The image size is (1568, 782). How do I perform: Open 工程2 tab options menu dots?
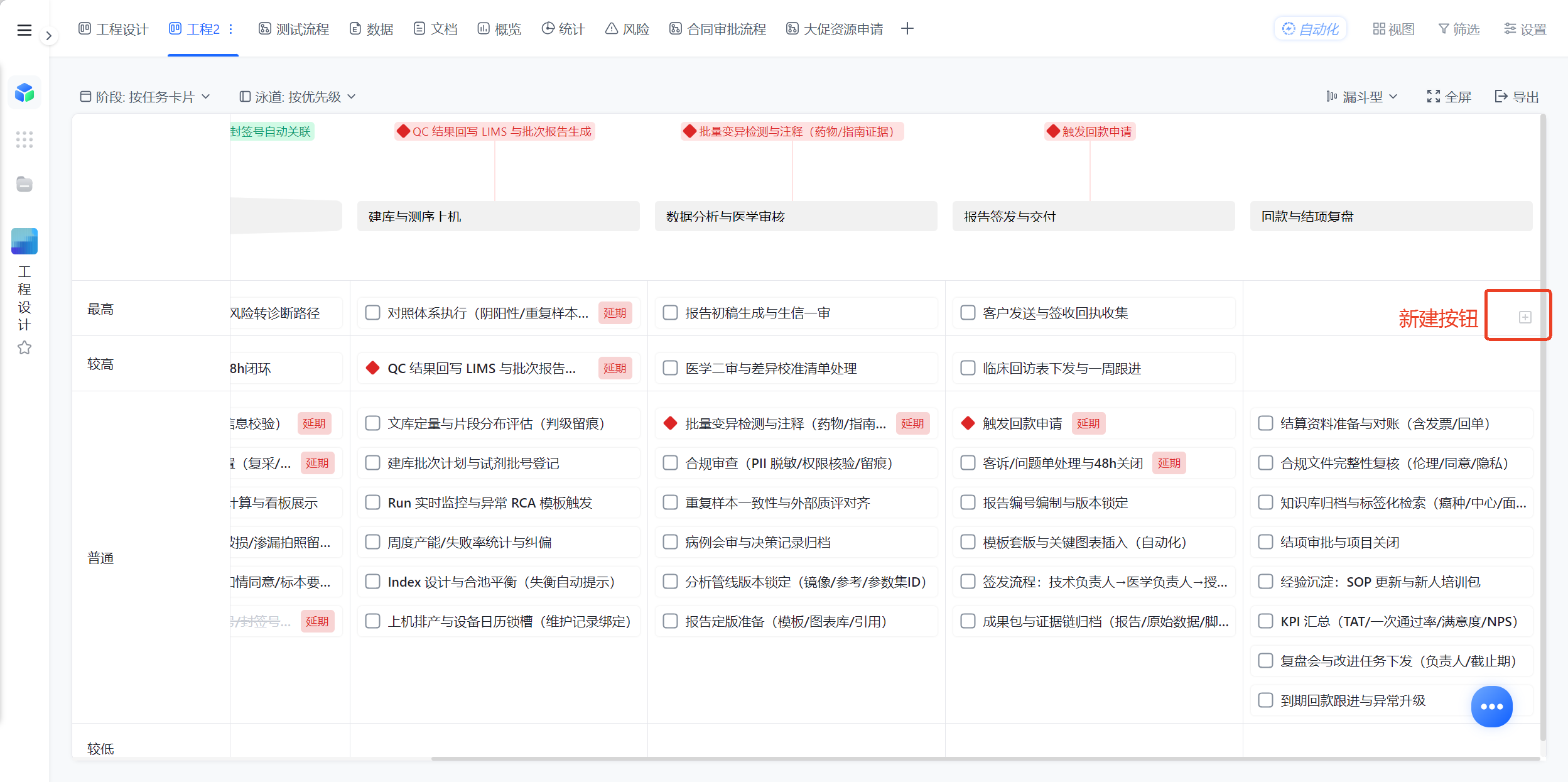[231, 29]
